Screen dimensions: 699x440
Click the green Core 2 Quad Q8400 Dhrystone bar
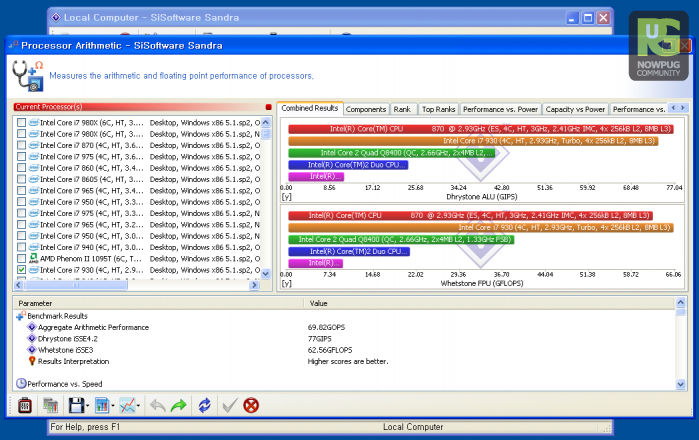(x=391, y=153)
